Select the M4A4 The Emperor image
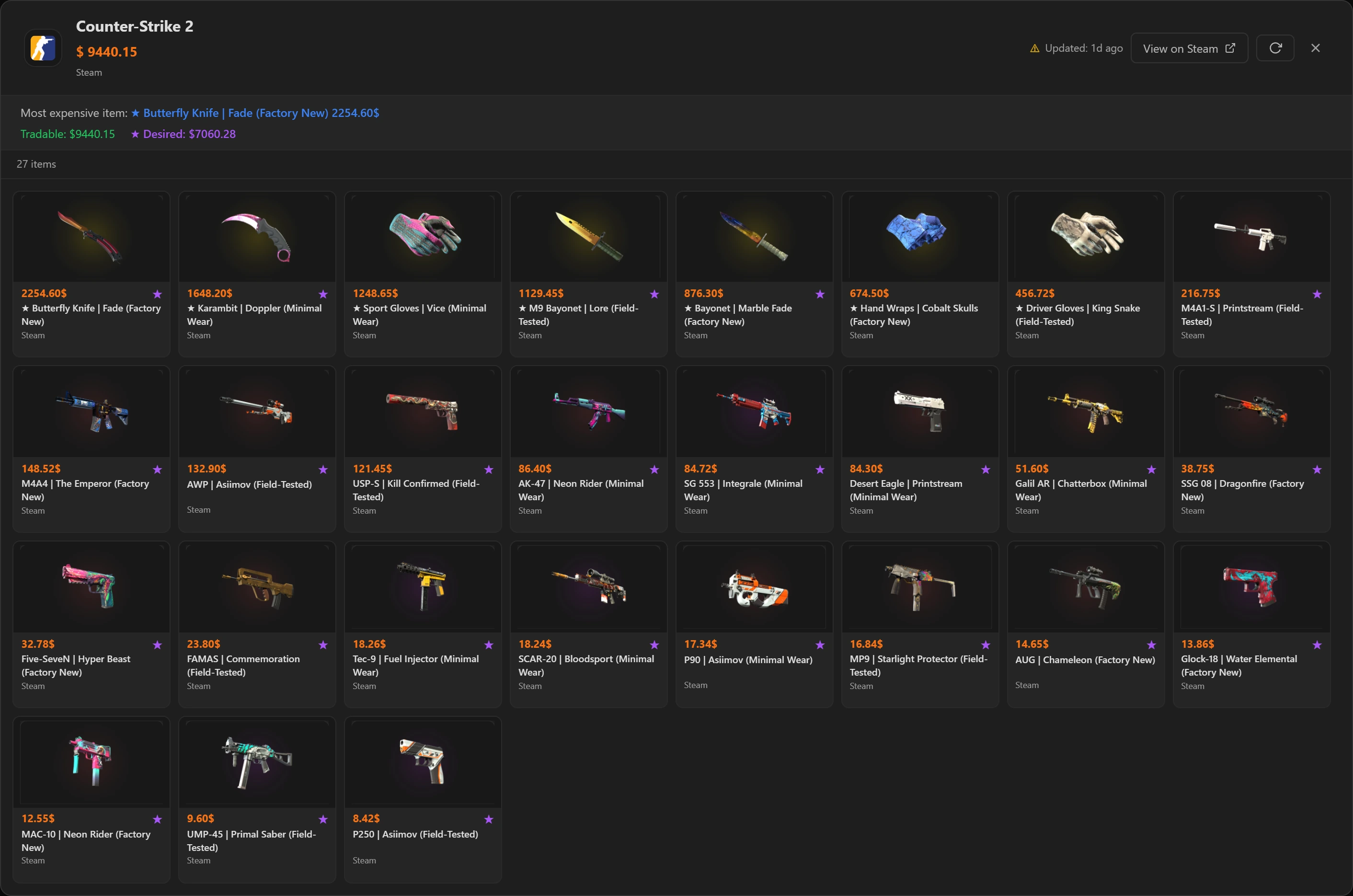1353x896 pixels. 92,413
